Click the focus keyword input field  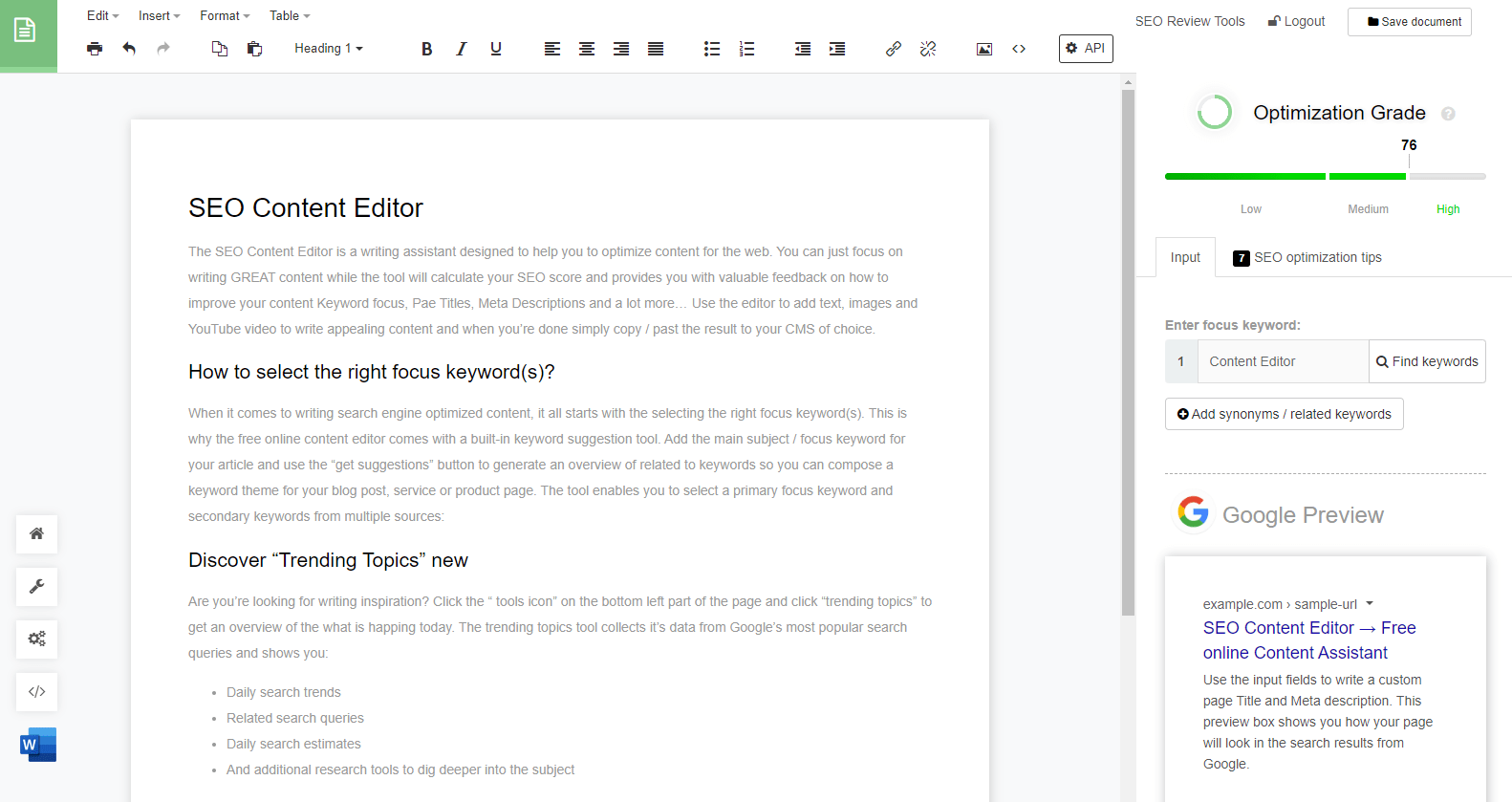pyautogui.click(x=1283, y=361)
